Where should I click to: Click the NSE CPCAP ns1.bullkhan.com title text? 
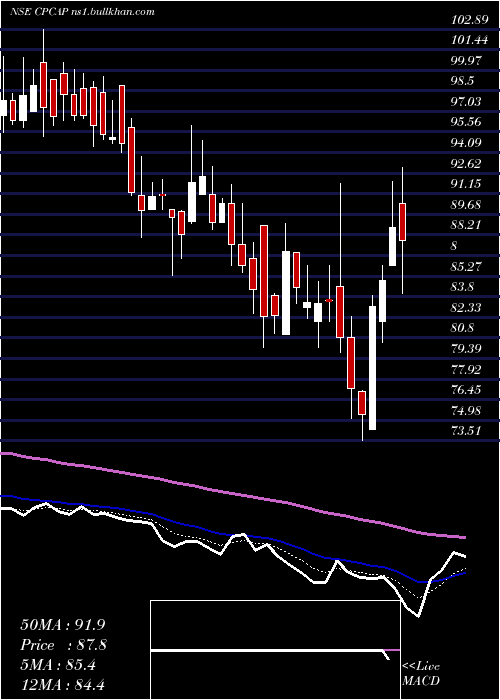pos(83,12)
